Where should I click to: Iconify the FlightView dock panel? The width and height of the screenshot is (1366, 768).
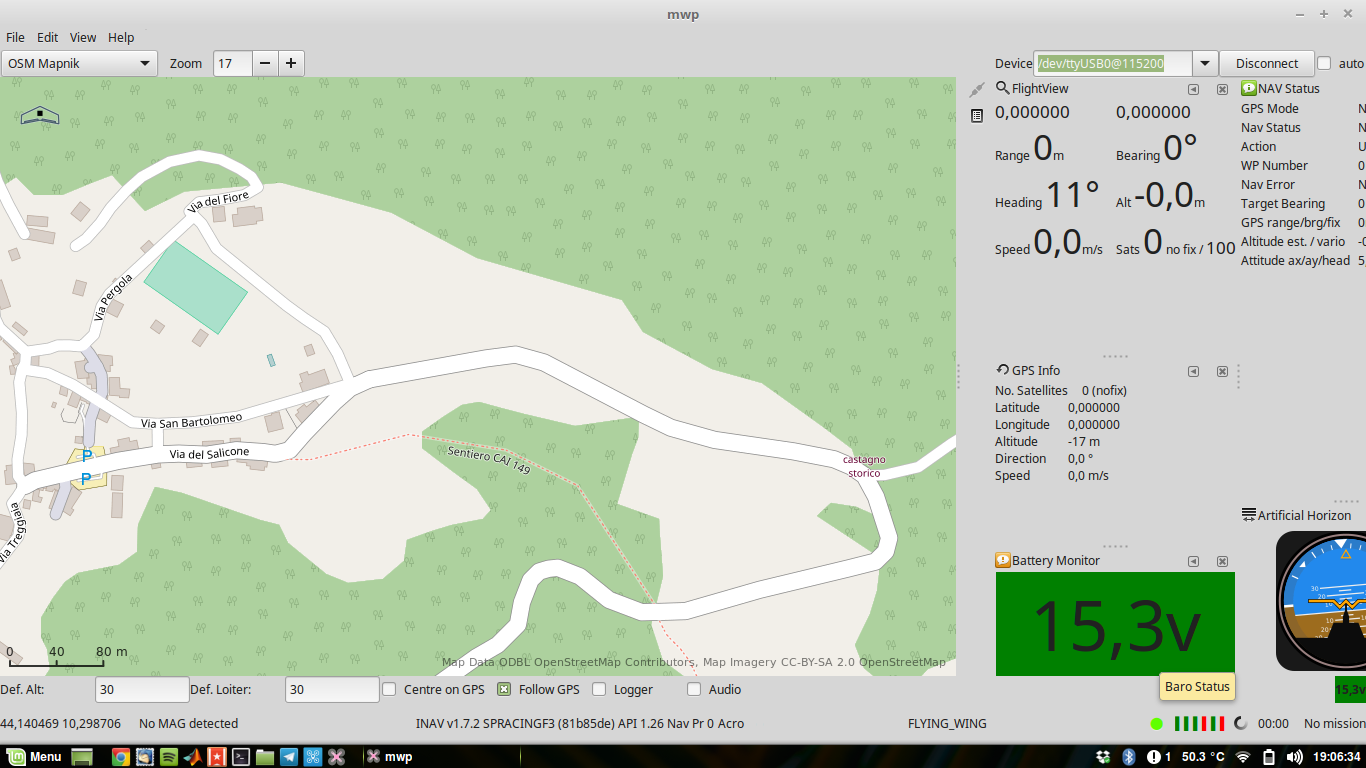click(x=1193, y=89)
